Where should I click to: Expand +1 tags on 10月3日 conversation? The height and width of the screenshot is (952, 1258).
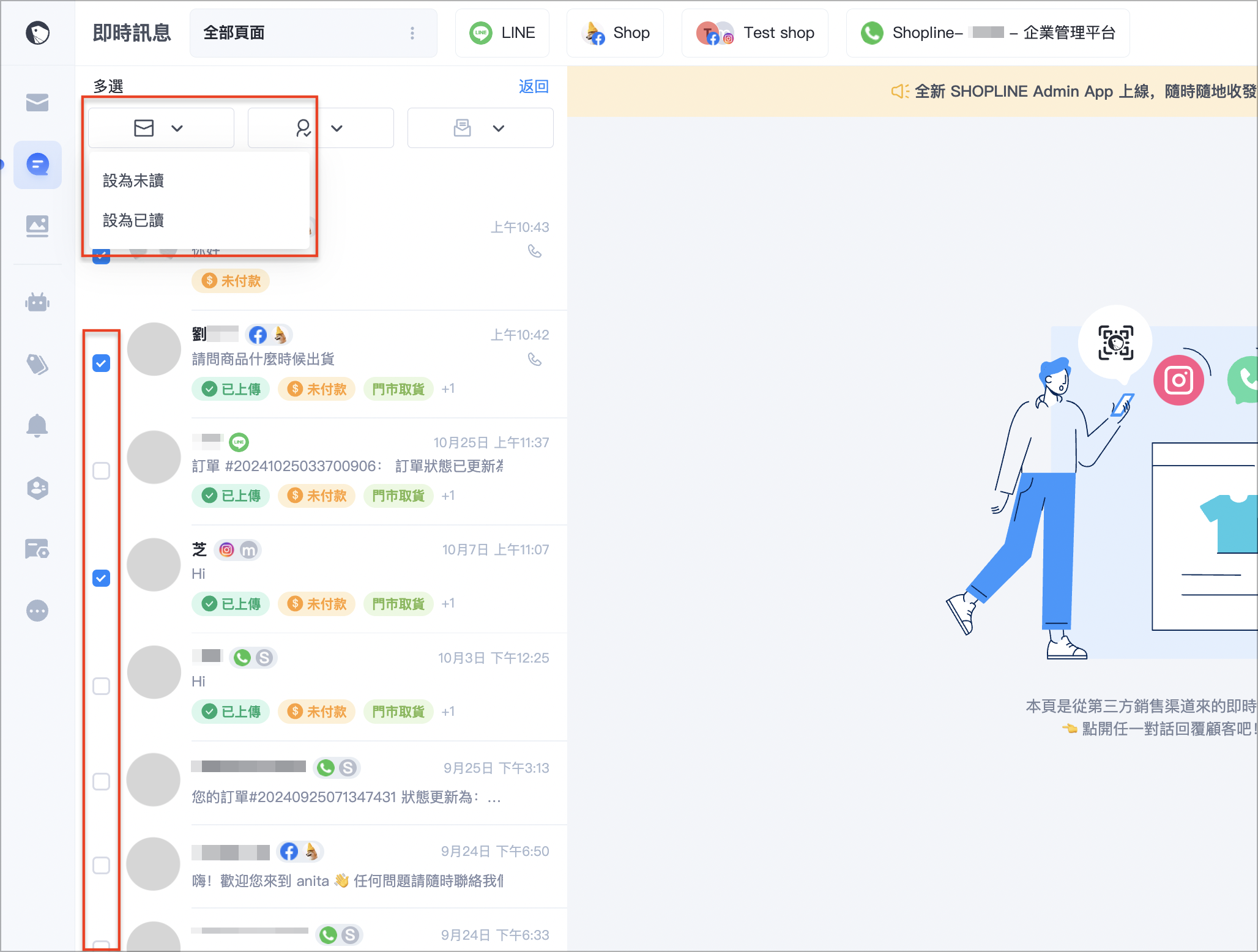(x=448, y=712)
